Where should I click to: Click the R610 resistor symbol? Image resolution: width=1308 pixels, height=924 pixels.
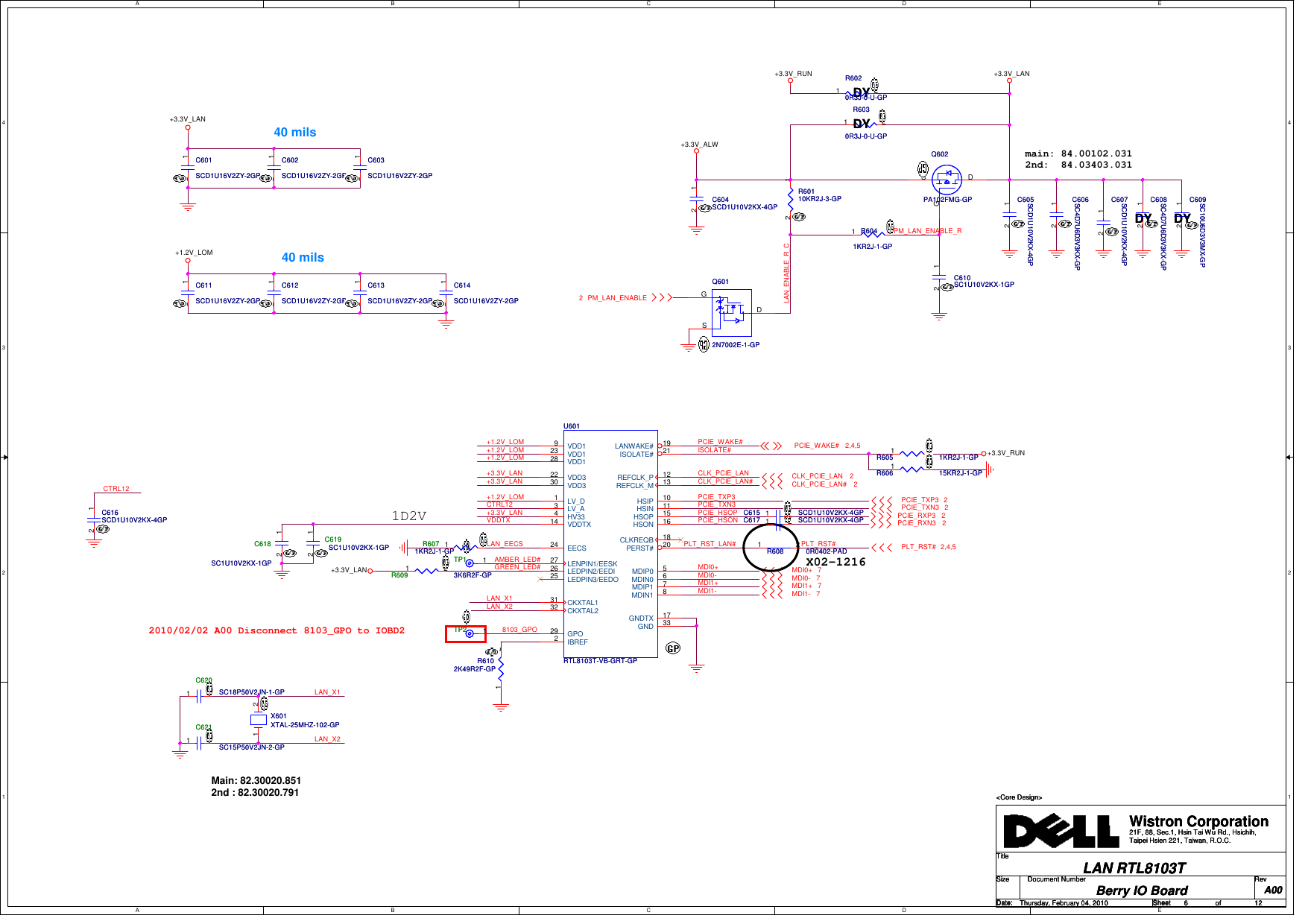[501, 668]
